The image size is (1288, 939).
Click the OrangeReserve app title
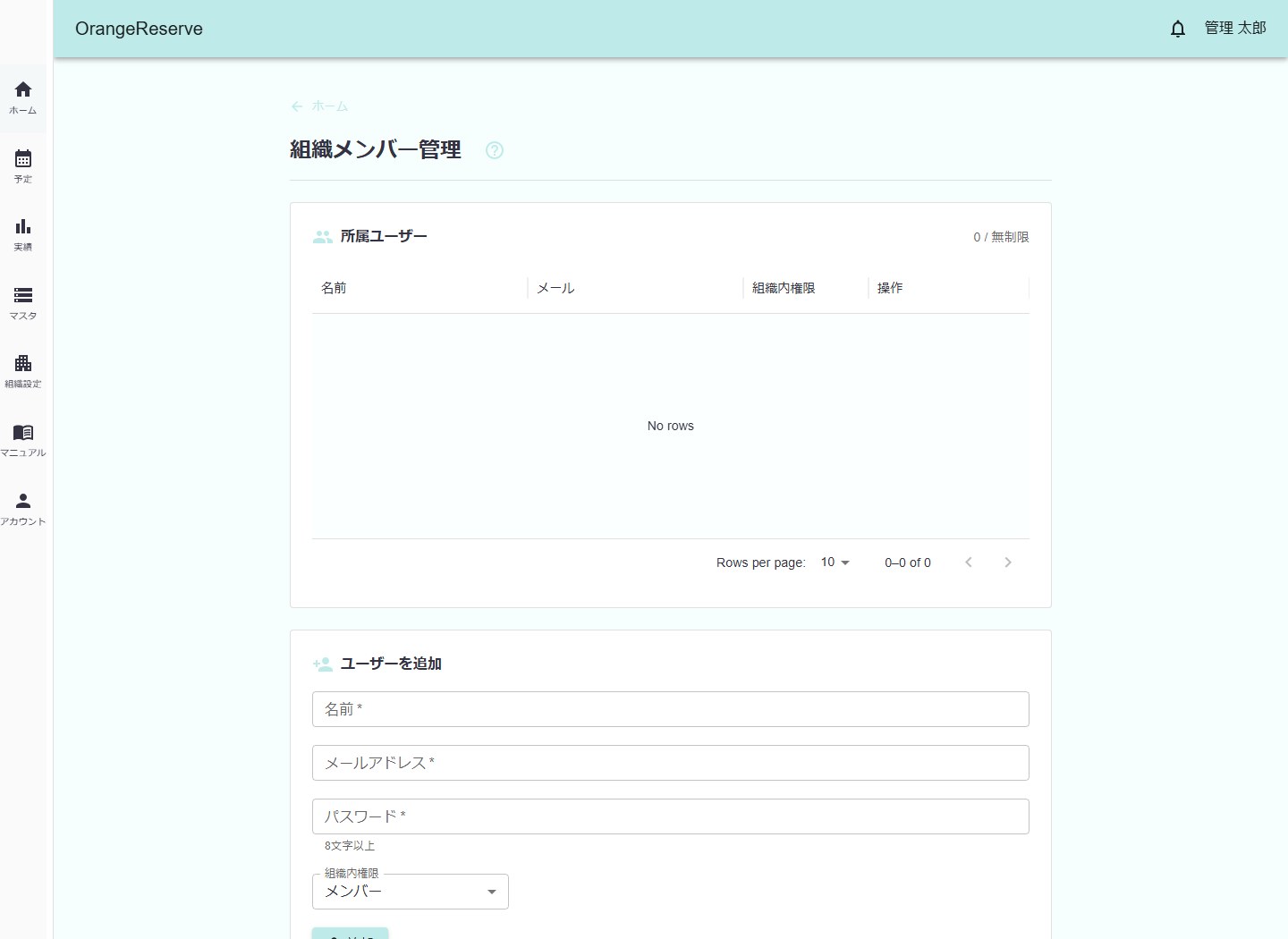[x=139, y=29]
